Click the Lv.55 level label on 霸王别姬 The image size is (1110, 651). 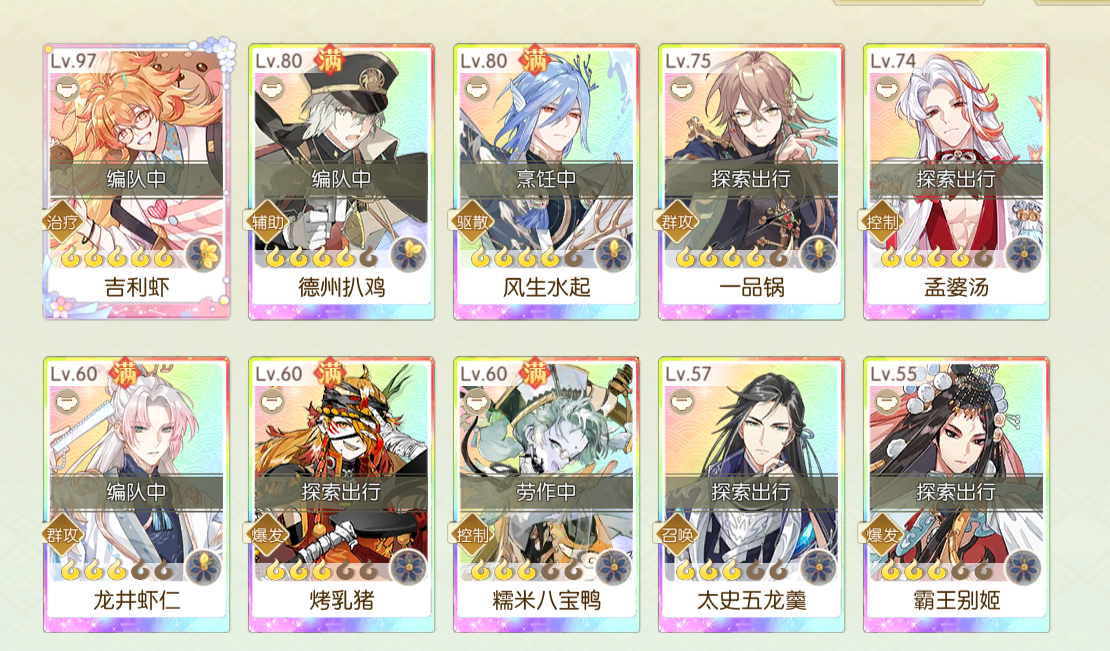[x=893, y=374]
